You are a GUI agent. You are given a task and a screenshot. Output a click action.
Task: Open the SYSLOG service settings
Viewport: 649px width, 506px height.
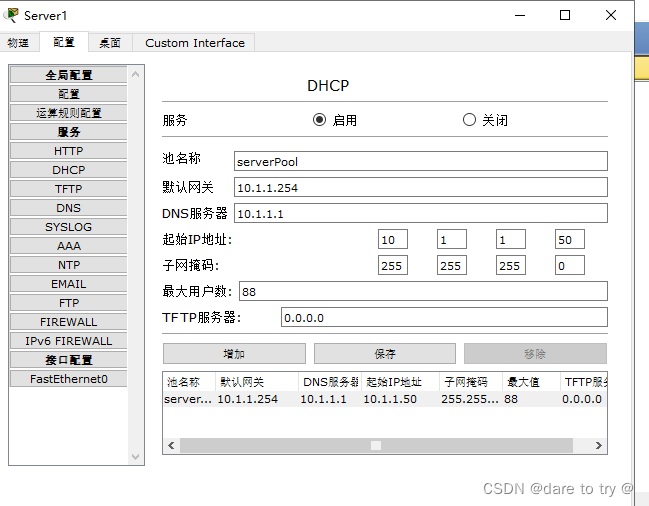(69, 227)
